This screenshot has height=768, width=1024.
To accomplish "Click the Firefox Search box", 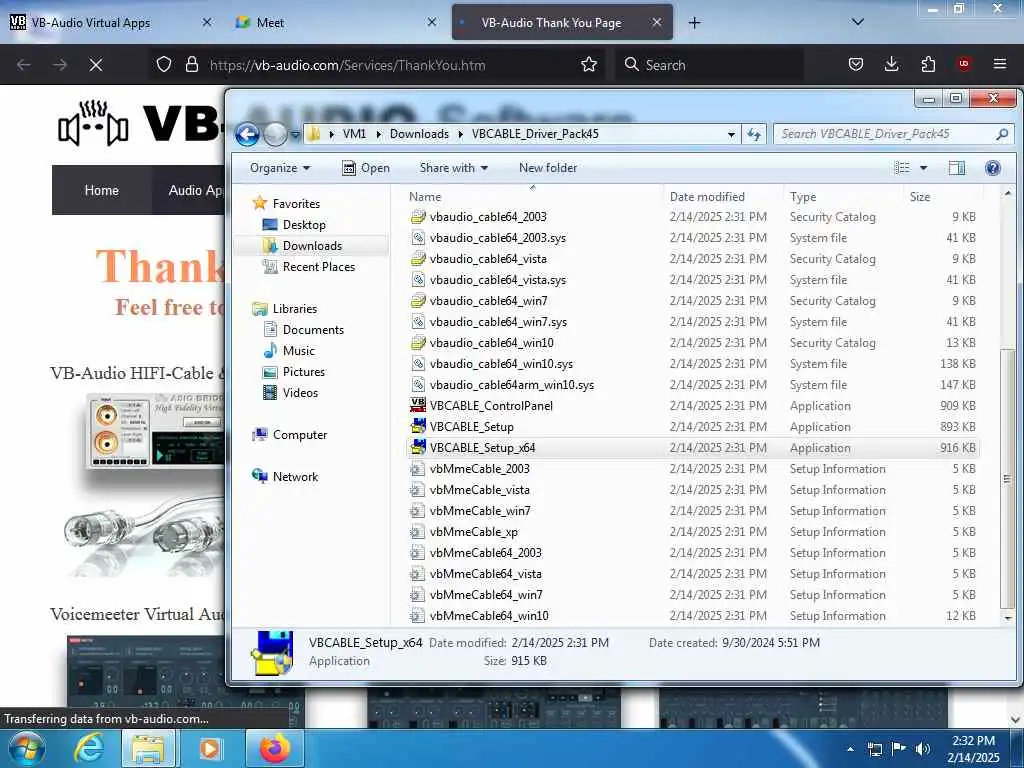I will [710, 65].
